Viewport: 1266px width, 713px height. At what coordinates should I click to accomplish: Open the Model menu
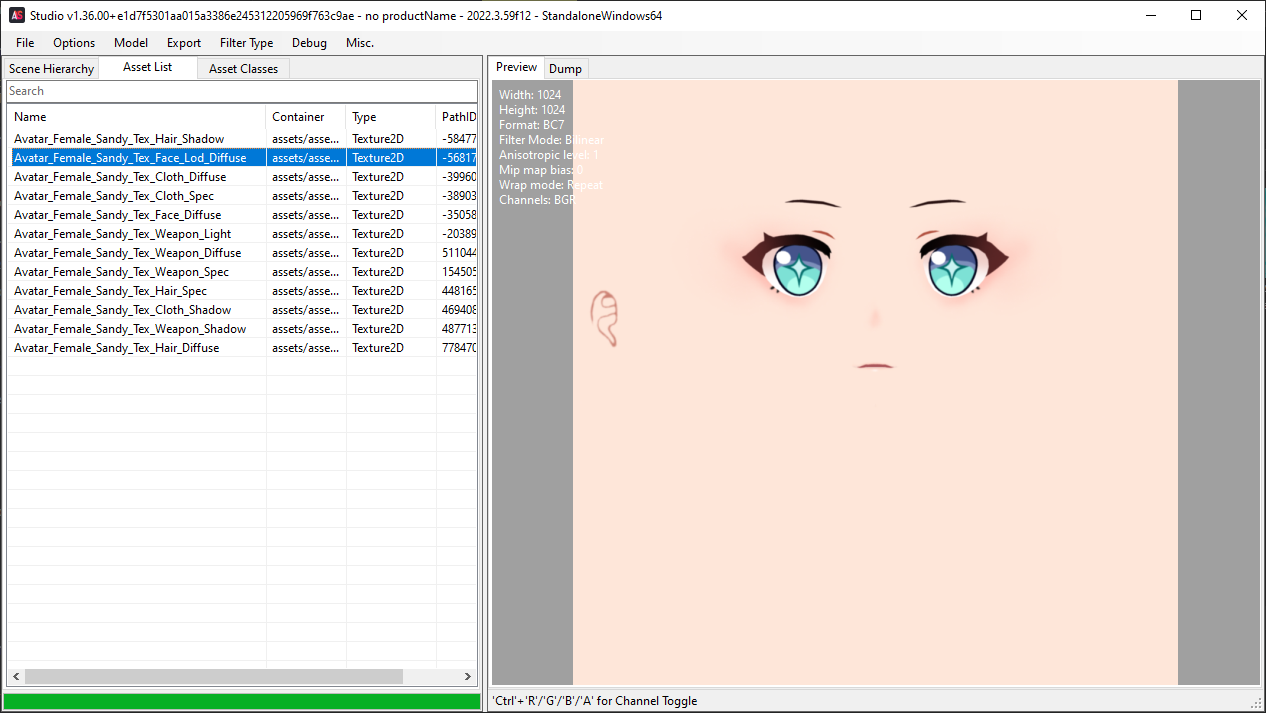[x=131, y=43]
